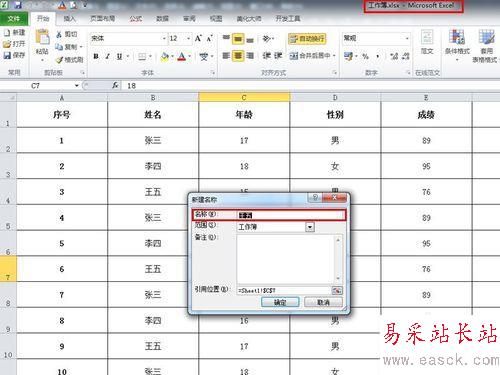The height and width of the screenshot is (375, 500).
Task: Toggle middle vertical align
Action: (238, 39)
